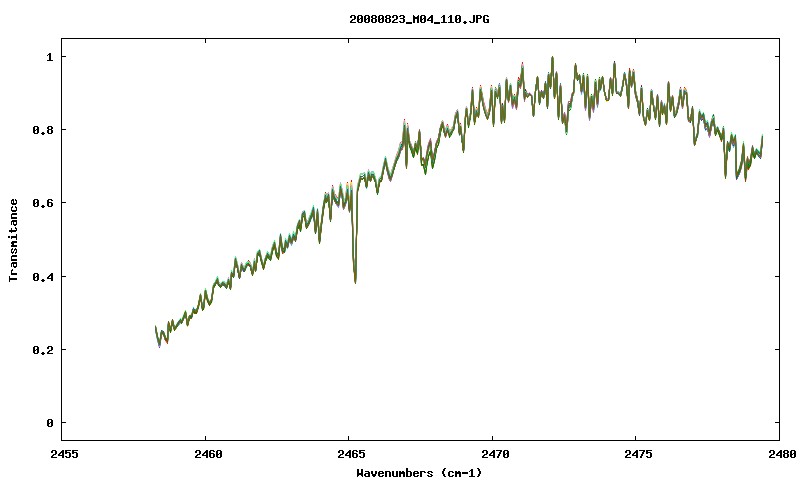The width and height of the screenshot is (800, 480).
Task: Click the x-axis tick label 2460
Action: (x=208, y=454)
